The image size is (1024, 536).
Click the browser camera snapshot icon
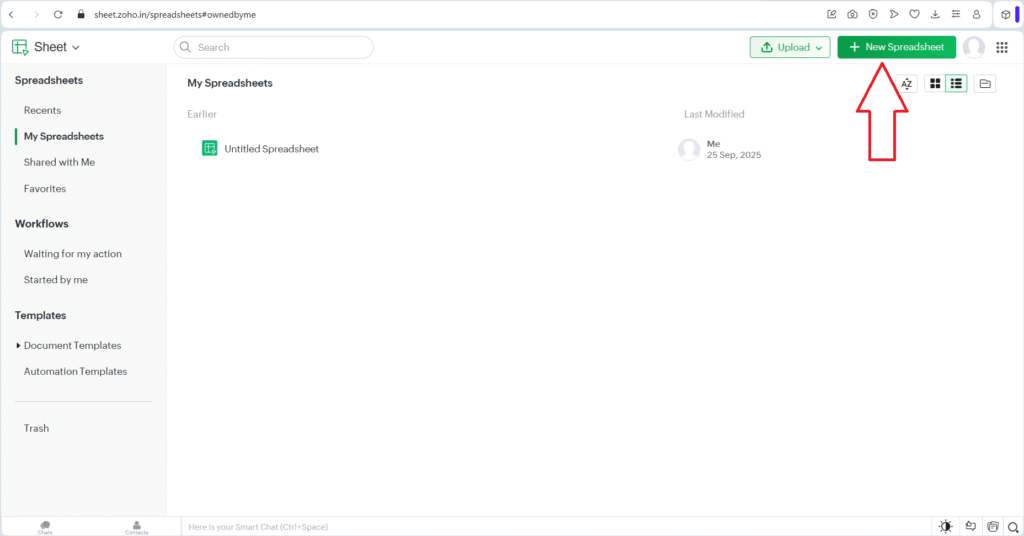852,14
